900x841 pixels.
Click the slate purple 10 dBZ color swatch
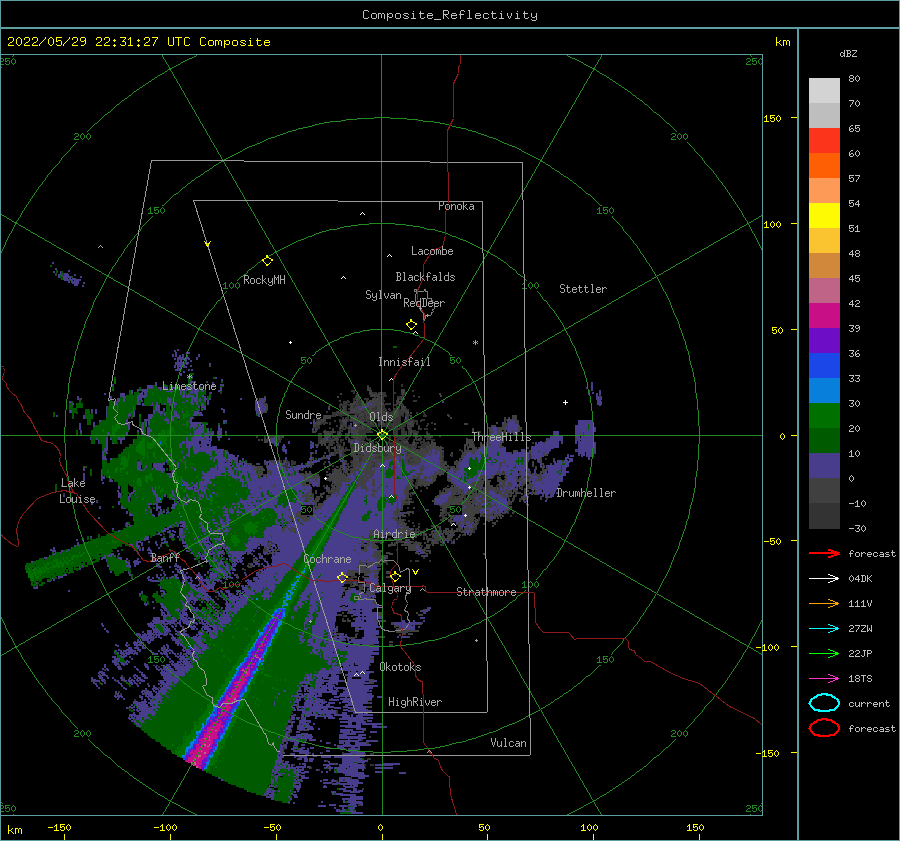pyautogui.click(x=824, y=465)
